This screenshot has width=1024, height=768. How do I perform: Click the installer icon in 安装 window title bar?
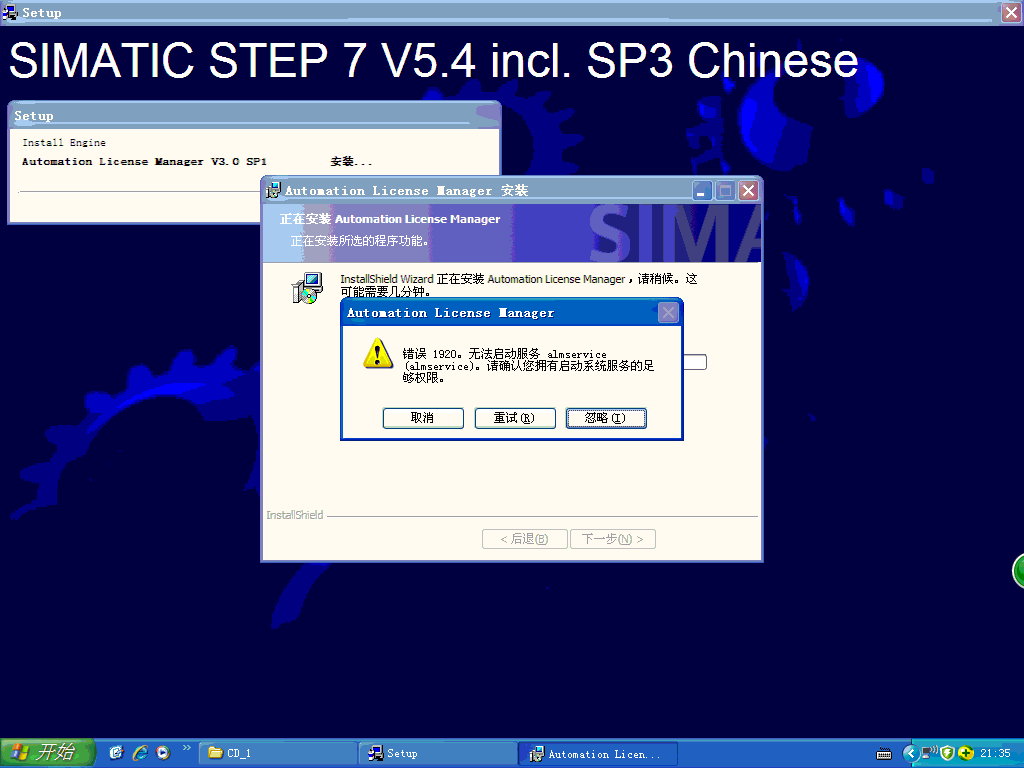(274, 191)
